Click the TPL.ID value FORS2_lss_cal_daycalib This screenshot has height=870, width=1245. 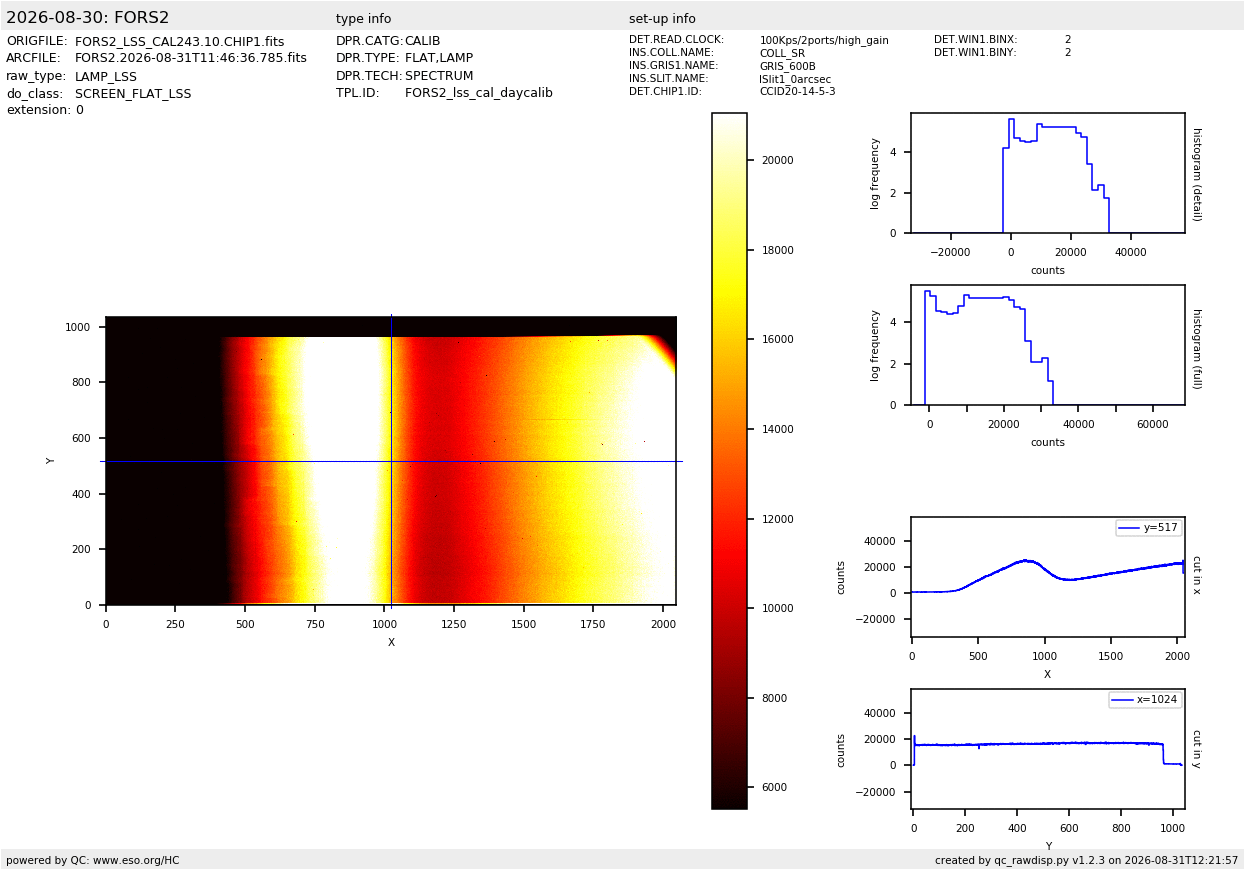pyautogui.click(x=479, y=93)
